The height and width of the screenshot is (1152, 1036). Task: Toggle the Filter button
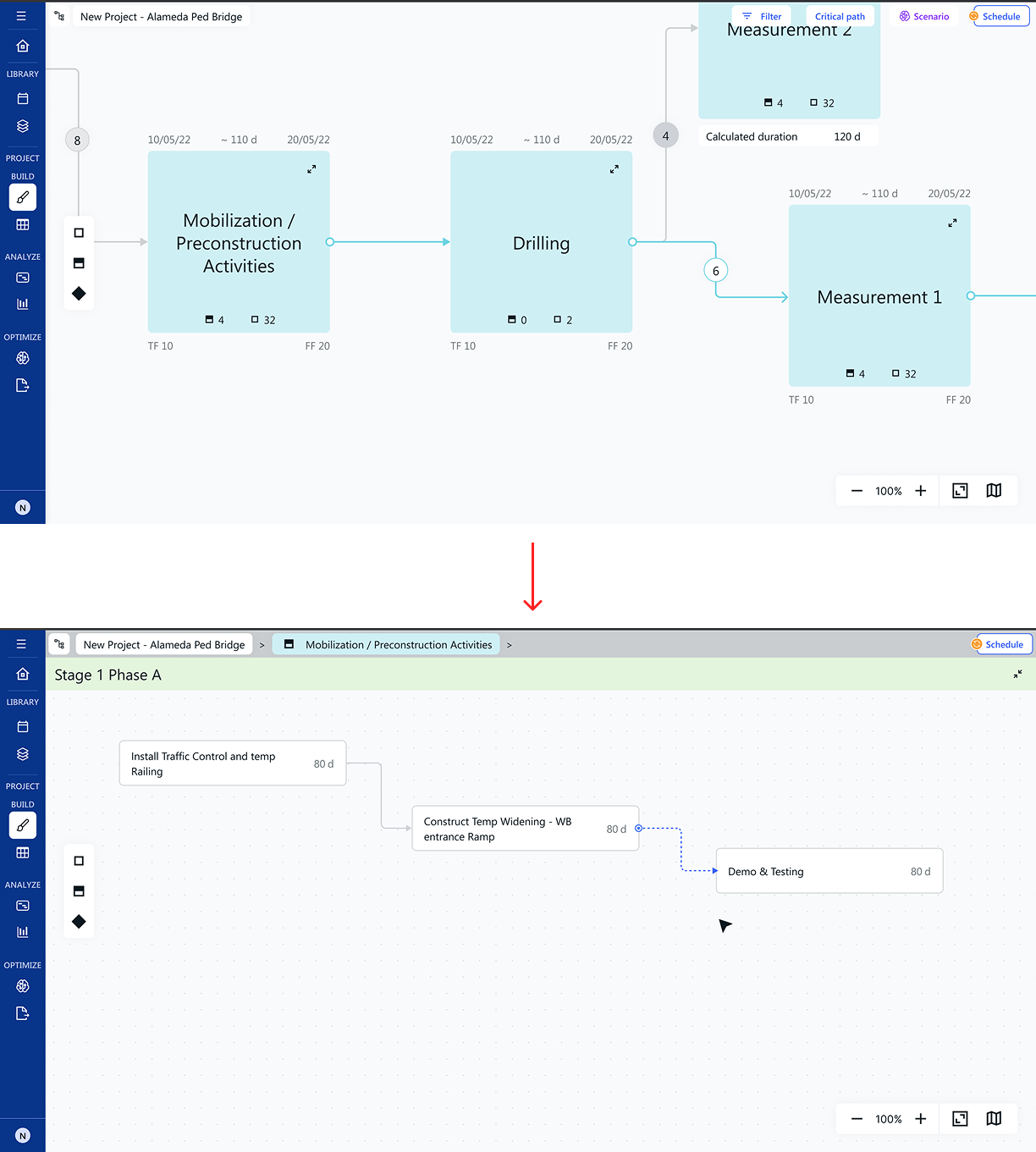click(762, 16)
